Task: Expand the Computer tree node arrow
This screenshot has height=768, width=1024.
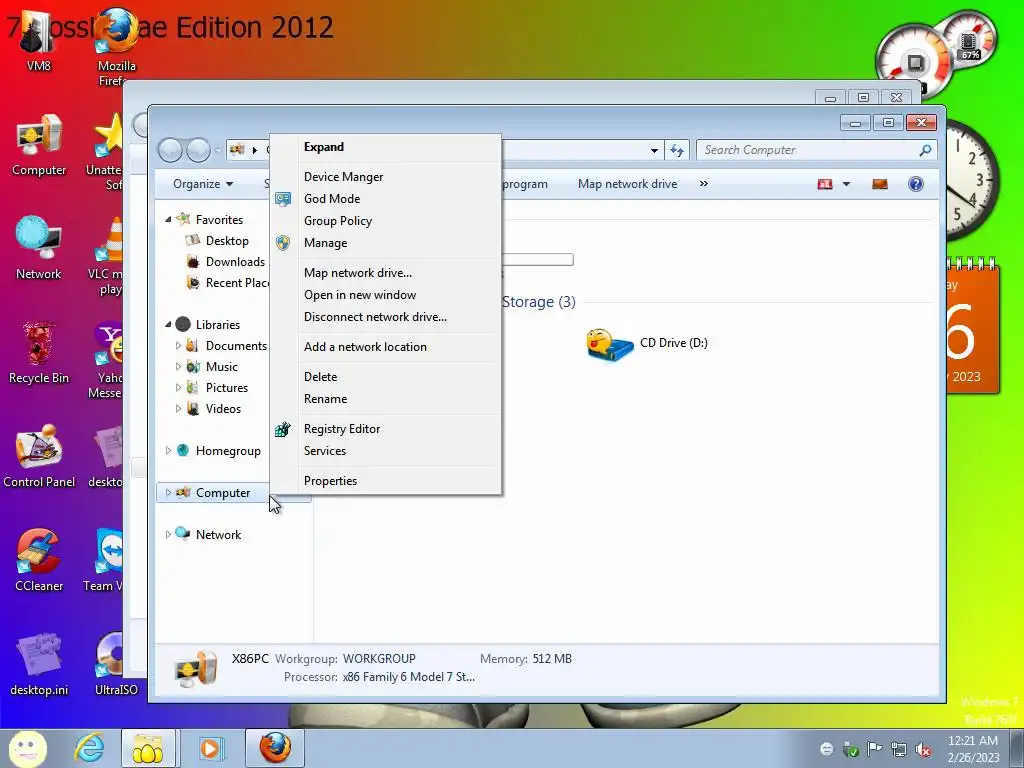Action: [x=168, y=492]
